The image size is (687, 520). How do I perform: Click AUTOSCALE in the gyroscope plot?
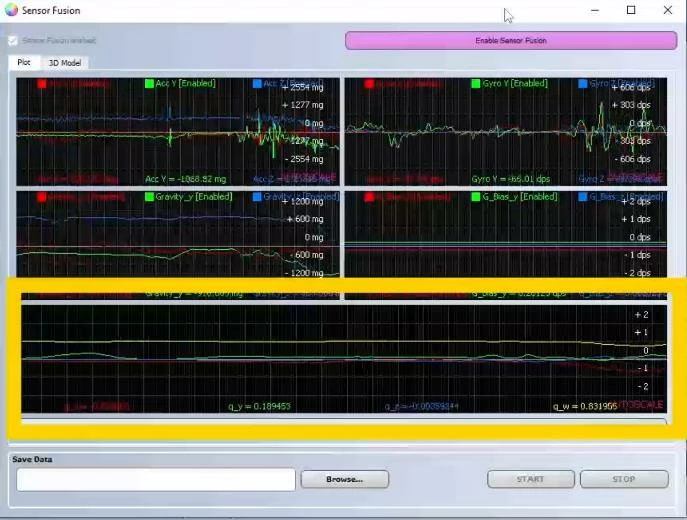point(637,177)
